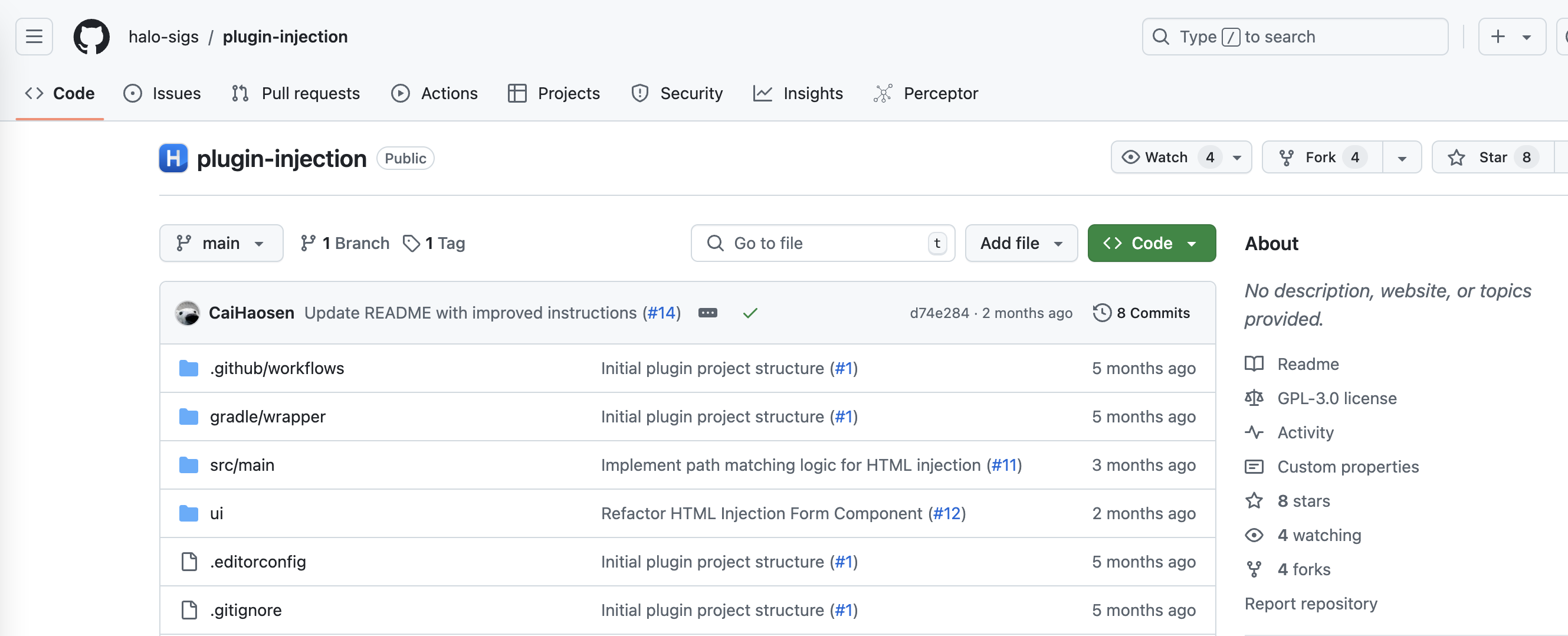The image size is (1568, 636).
Task: Expand the Fork options dropdown arrow
Action: pyautogui.click(x=1402, y=158)
